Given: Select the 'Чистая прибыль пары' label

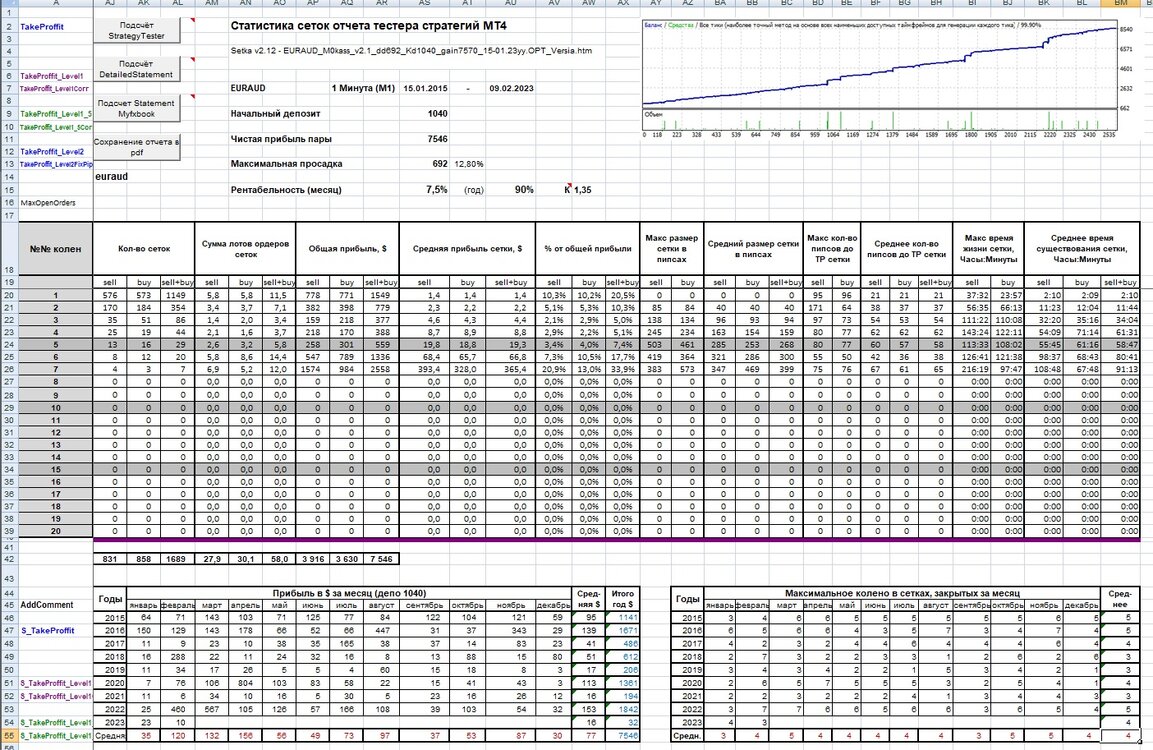Looking at the screenshot, I should pos(281,138).
